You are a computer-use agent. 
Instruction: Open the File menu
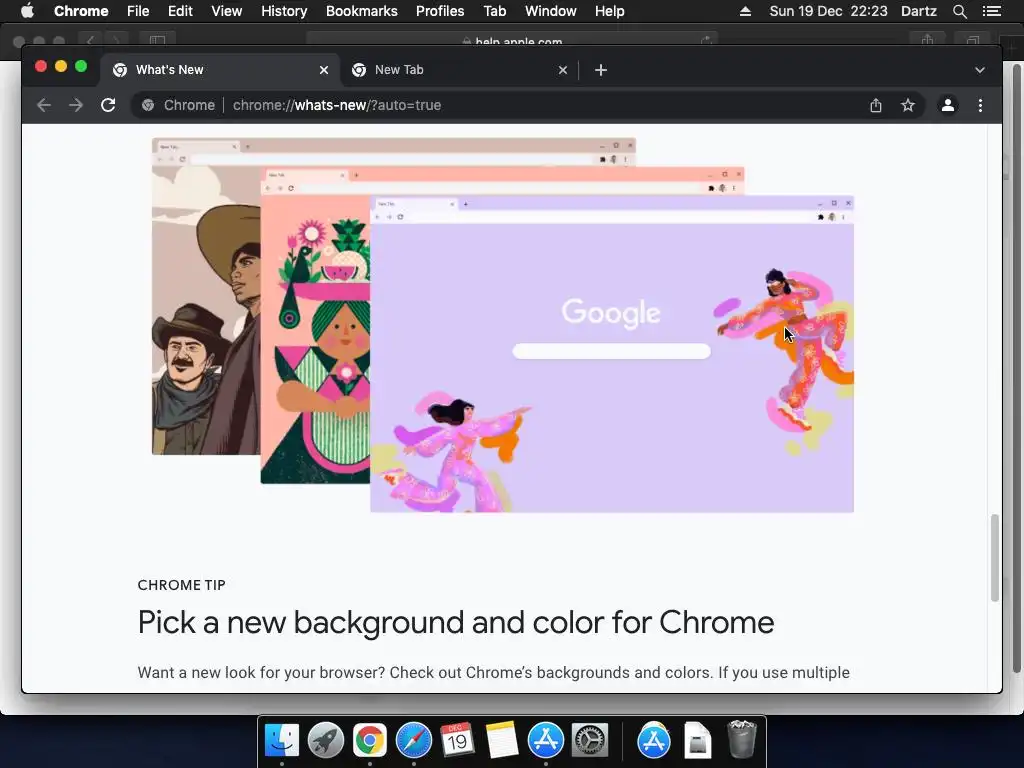click(138, 11)
